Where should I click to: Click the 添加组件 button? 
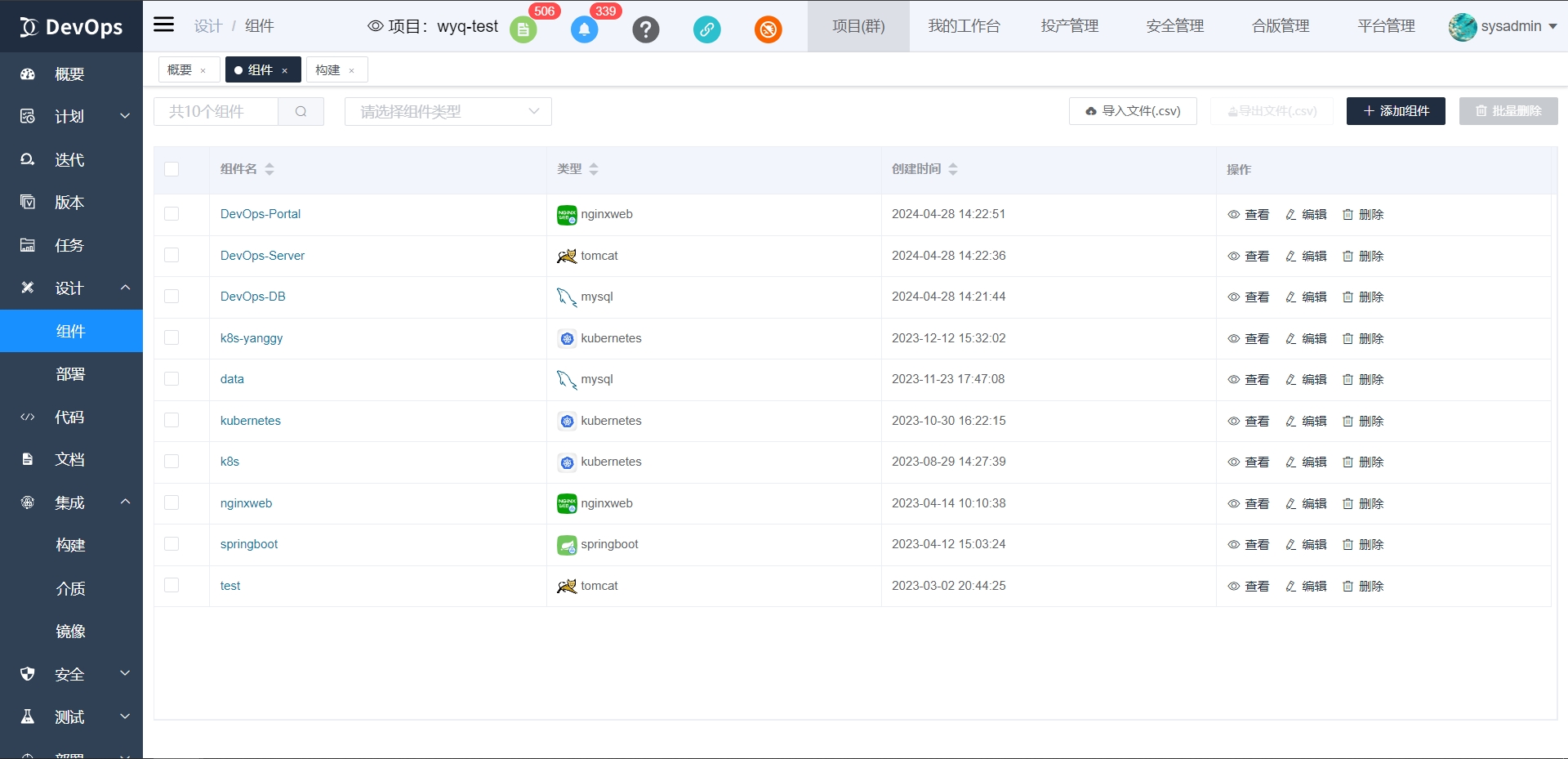1396,111
